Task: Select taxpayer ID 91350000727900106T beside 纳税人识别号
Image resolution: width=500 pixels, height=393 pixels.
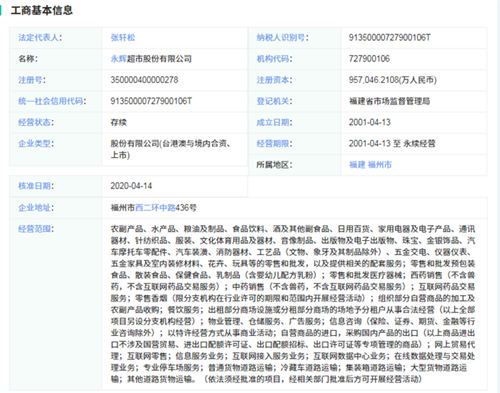Action: pos(390,38)
